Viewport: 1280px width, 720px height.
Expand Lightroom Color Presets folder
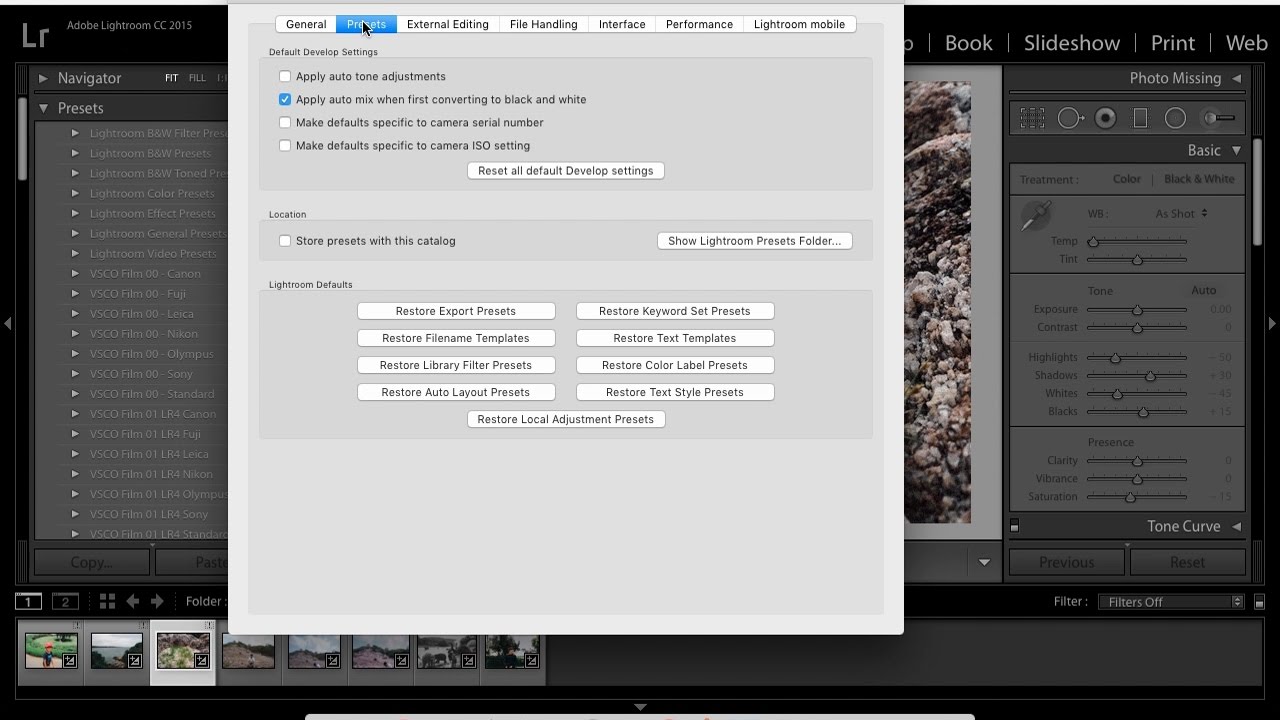click(x=75, y=193)
